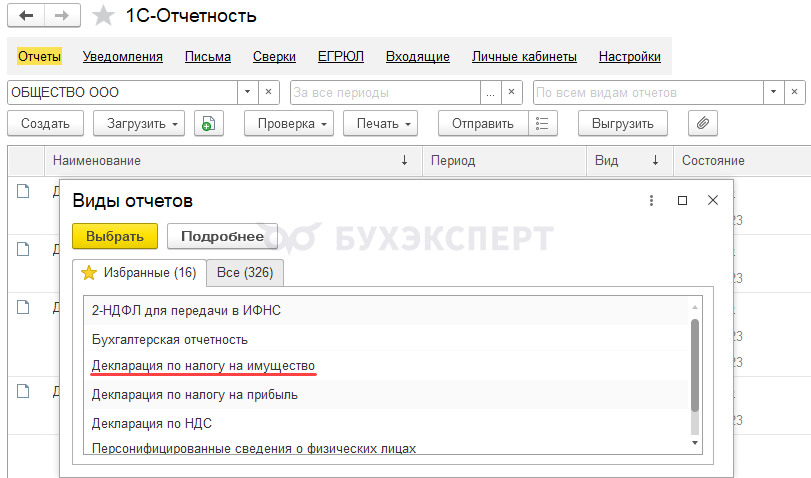Viewport: 811px width, 478px height.
Task: Select Персонифицированные сведения о физических лицах
Action: [387, 447]
